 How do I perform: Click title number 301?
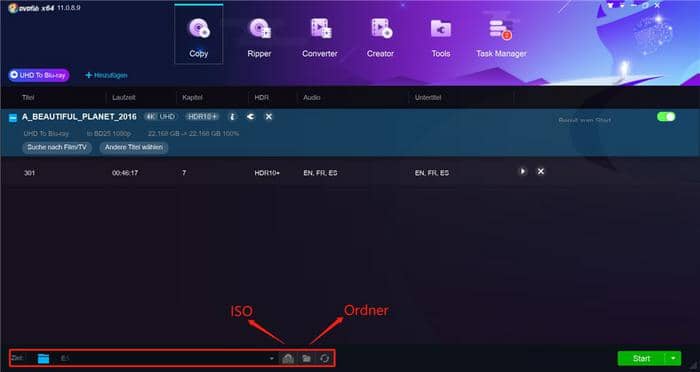(x=29, y=173)
